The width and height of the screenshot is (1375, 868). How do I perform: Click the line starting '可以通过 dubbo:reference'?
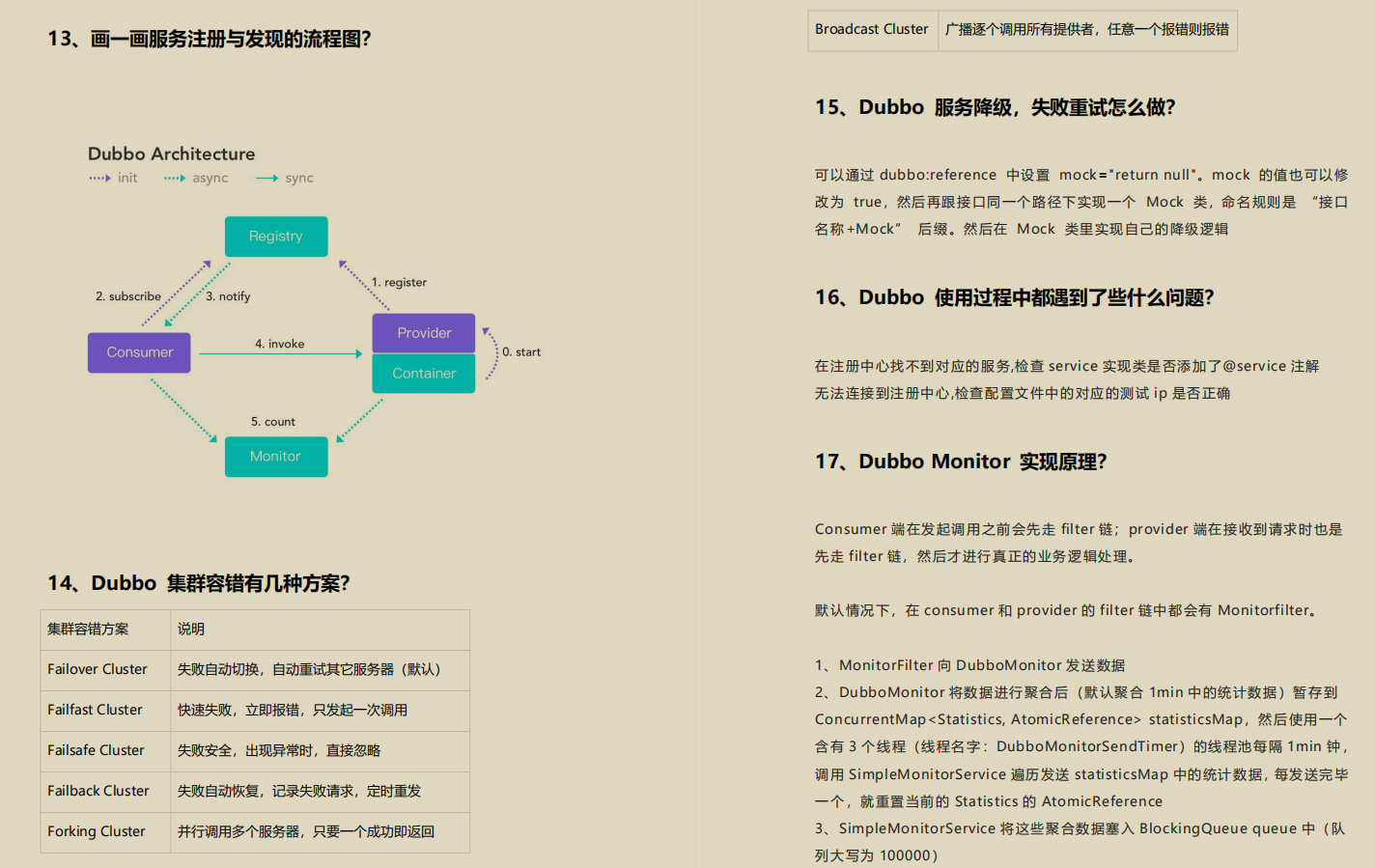click(x=1081, y=175)
